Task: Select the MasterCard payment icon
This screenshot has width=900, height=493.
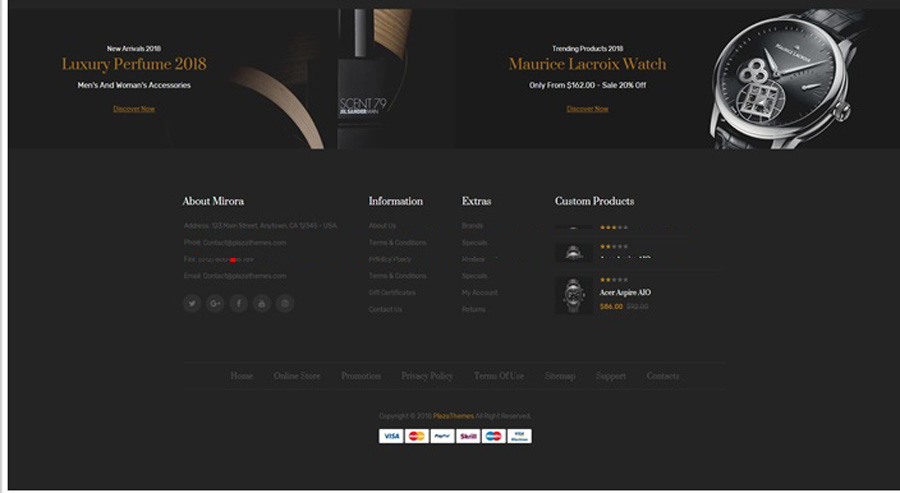Action: pyautogui.click(x=417, y=436)
